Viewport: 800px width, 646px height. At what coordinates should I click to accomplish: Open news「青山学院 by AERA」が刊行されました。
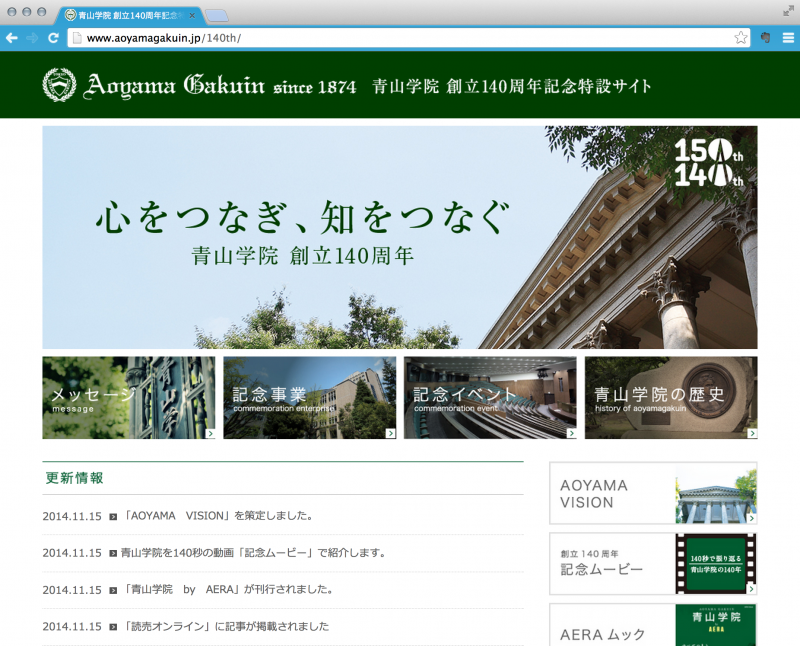click(228, 589)
